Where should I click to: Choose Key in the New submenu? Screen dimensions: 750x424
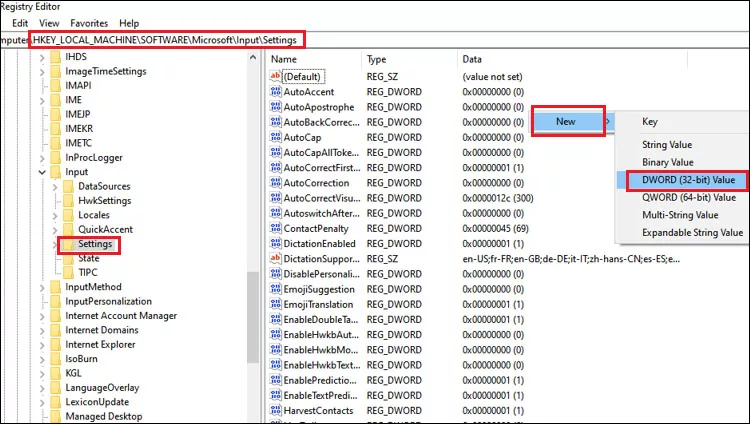tap(650, 122)
